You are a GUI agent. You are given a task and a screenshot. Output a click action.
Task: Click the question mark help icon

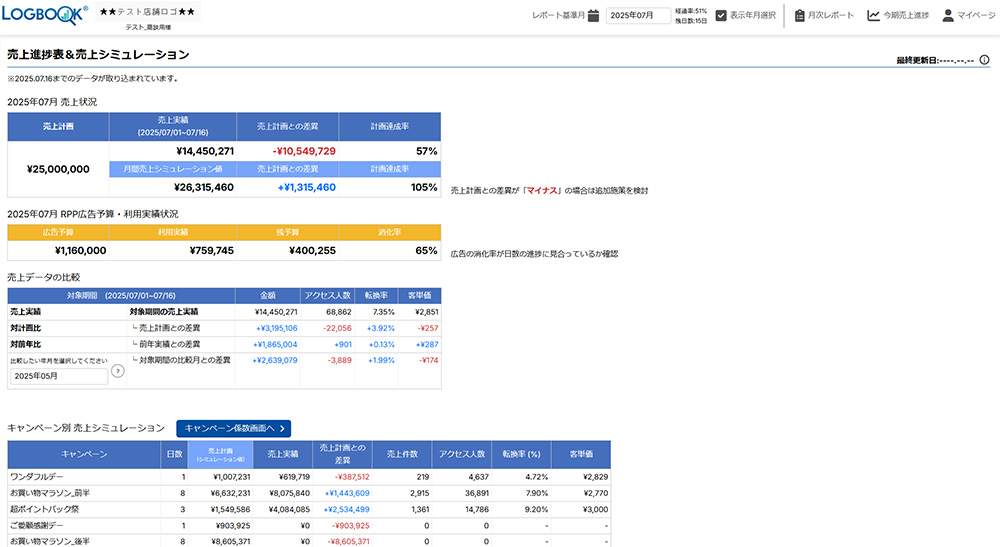[118, 371]
